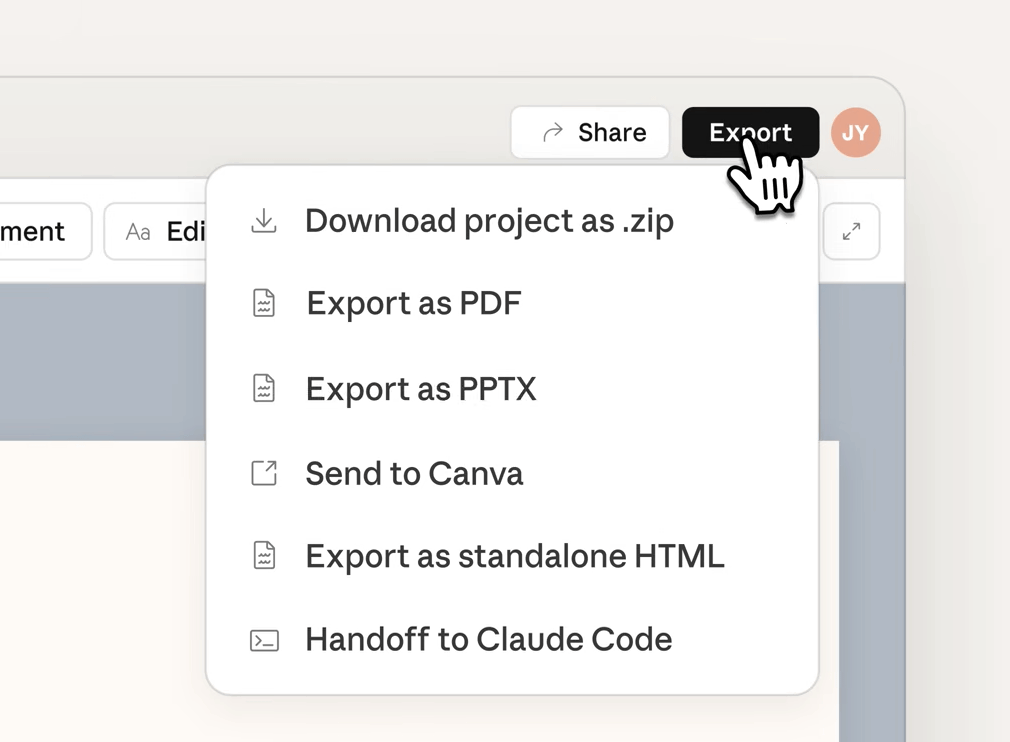Screen dimensions: 1010x742
Task: Click the PPTX document icon
Action: [264, 388]
